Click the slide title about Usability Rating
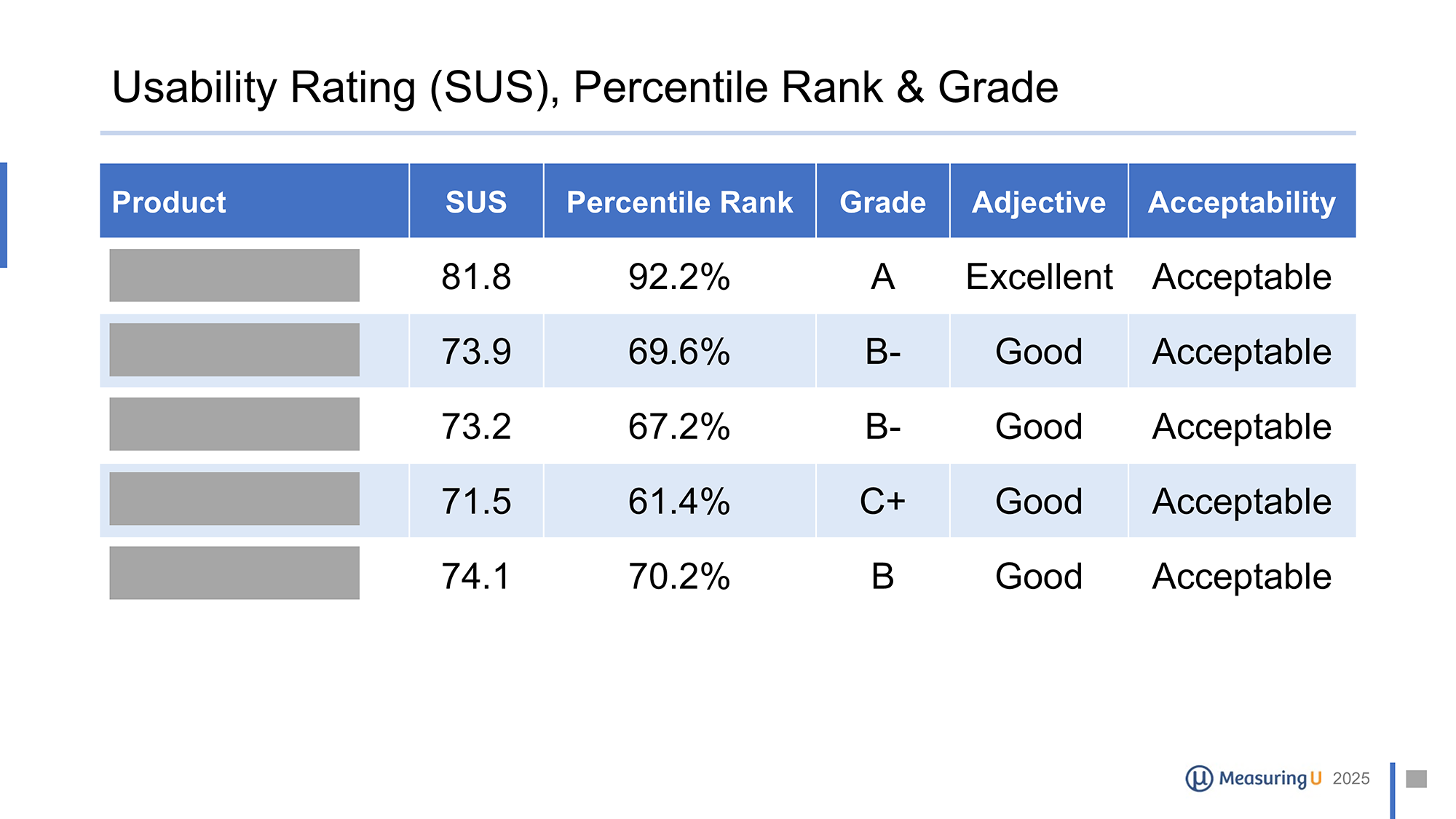1456x819 pixels. click(585, 87)
